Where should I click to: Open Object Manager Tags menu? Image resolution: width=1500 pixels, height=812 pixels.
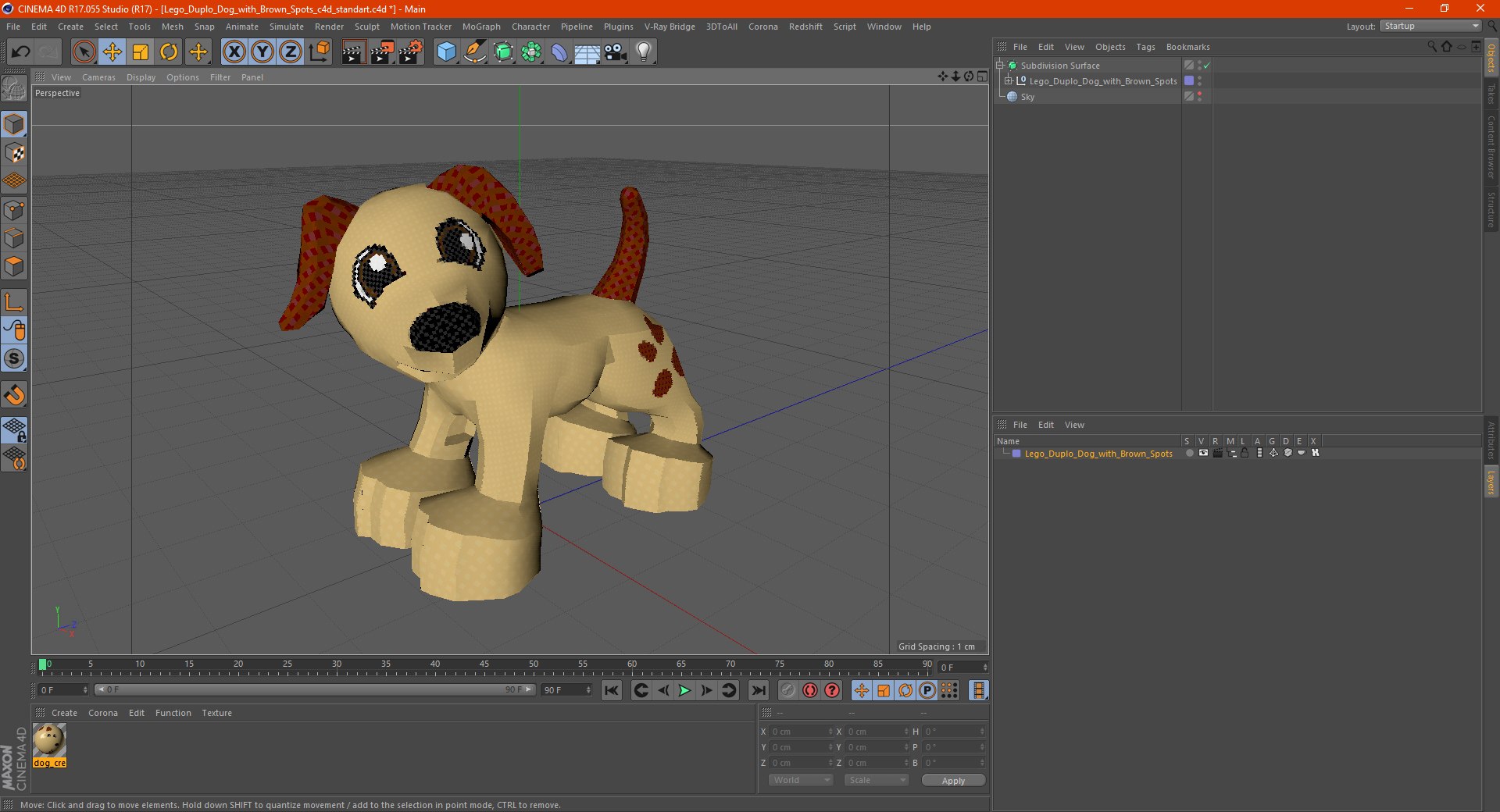click(x=1145, y=47)
